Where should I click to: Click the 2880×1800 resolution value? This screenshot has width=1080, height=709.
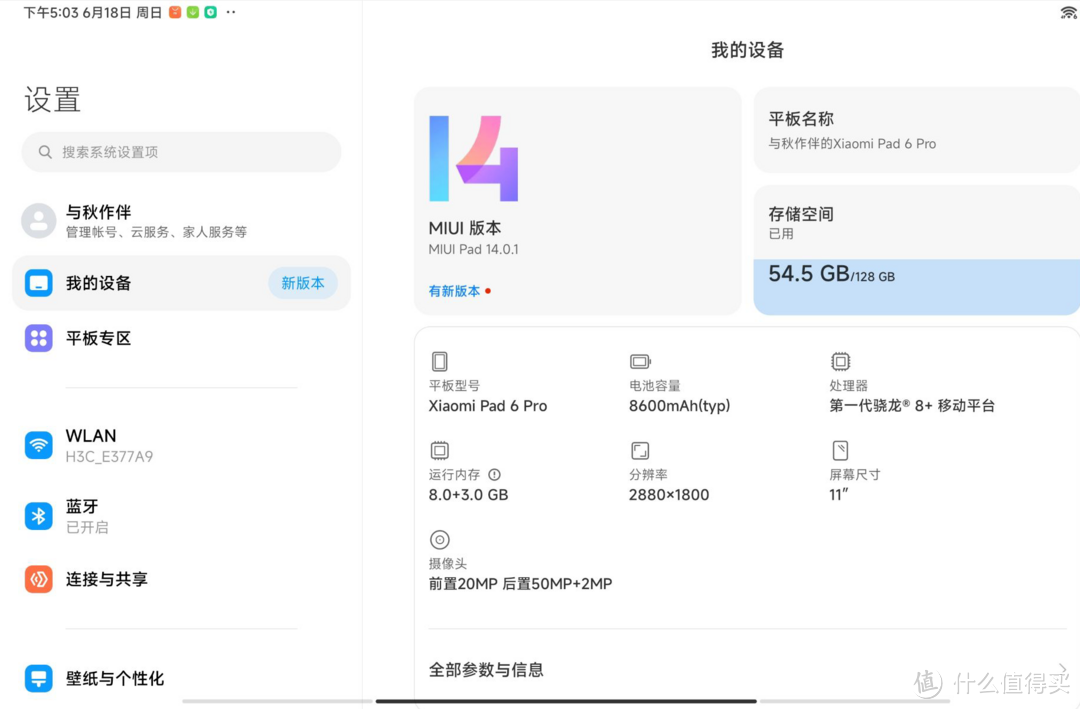point(669,495)
